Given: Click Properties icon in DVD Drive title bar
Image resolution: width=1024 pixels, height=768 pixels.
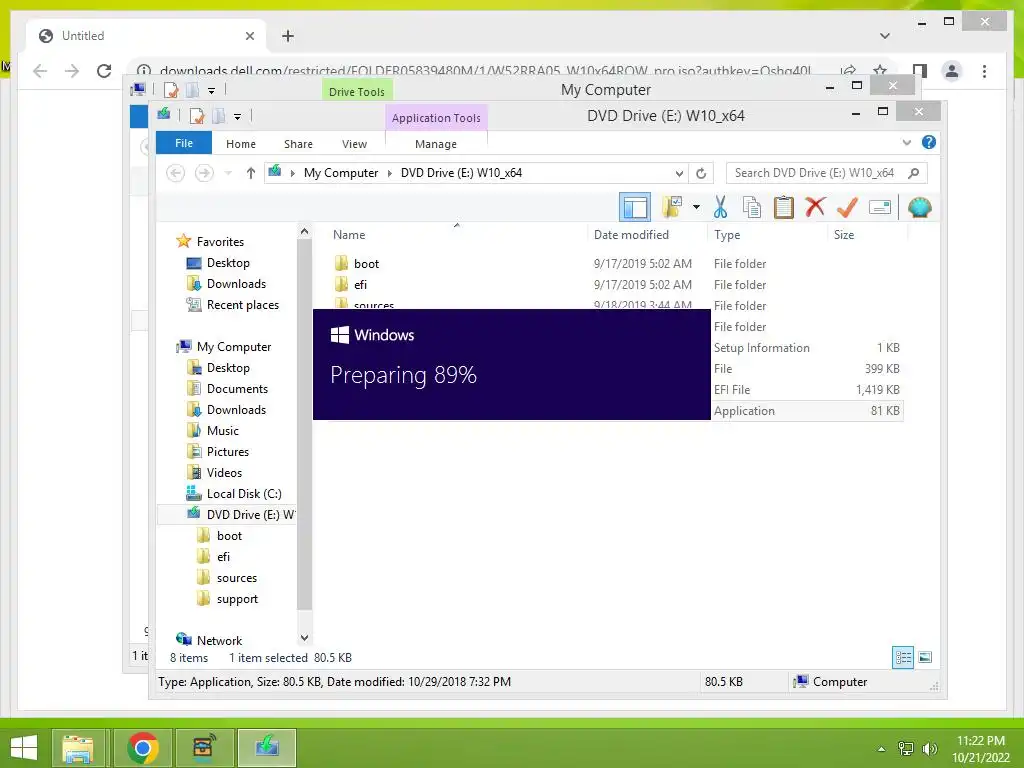Looking at the screenshot, I should [197, 116].
